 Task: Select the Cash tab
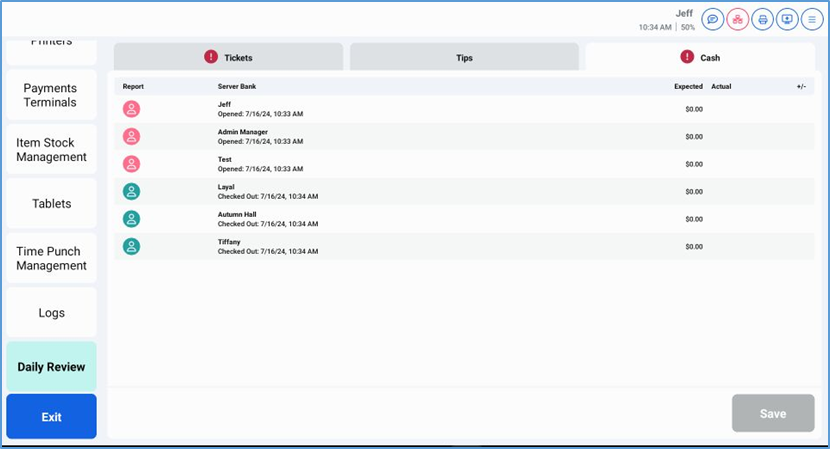700,57
